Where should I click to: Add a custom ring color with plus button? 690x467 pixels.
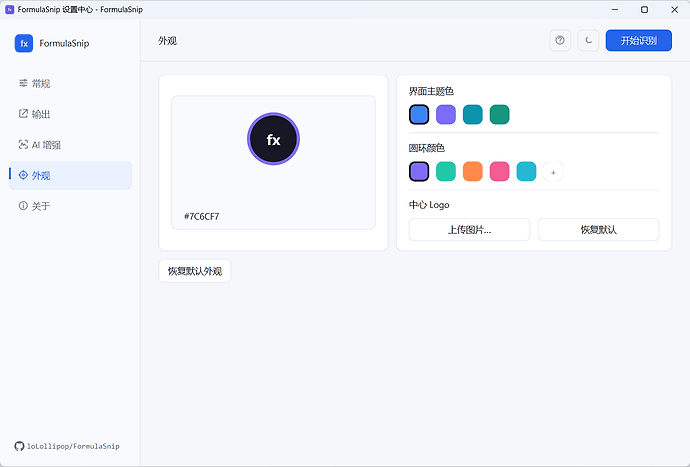(553, 172)
